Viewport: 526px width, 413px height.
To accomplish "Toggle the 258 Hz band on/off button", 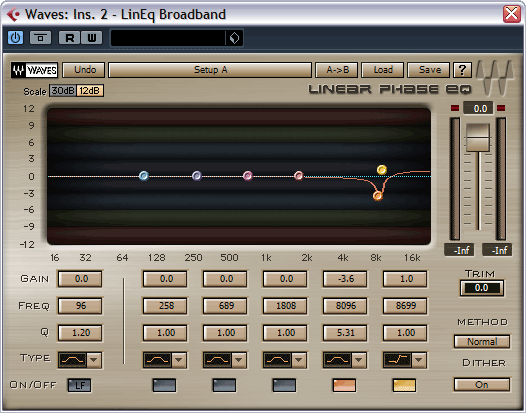I will [164, 385].
